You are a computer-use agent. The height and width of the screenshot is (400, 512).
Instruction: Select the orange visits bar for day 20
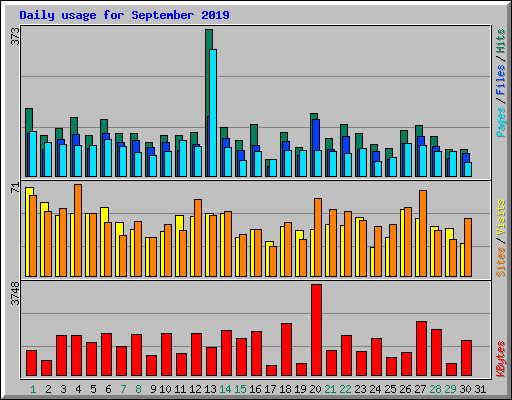pos(318,237)
